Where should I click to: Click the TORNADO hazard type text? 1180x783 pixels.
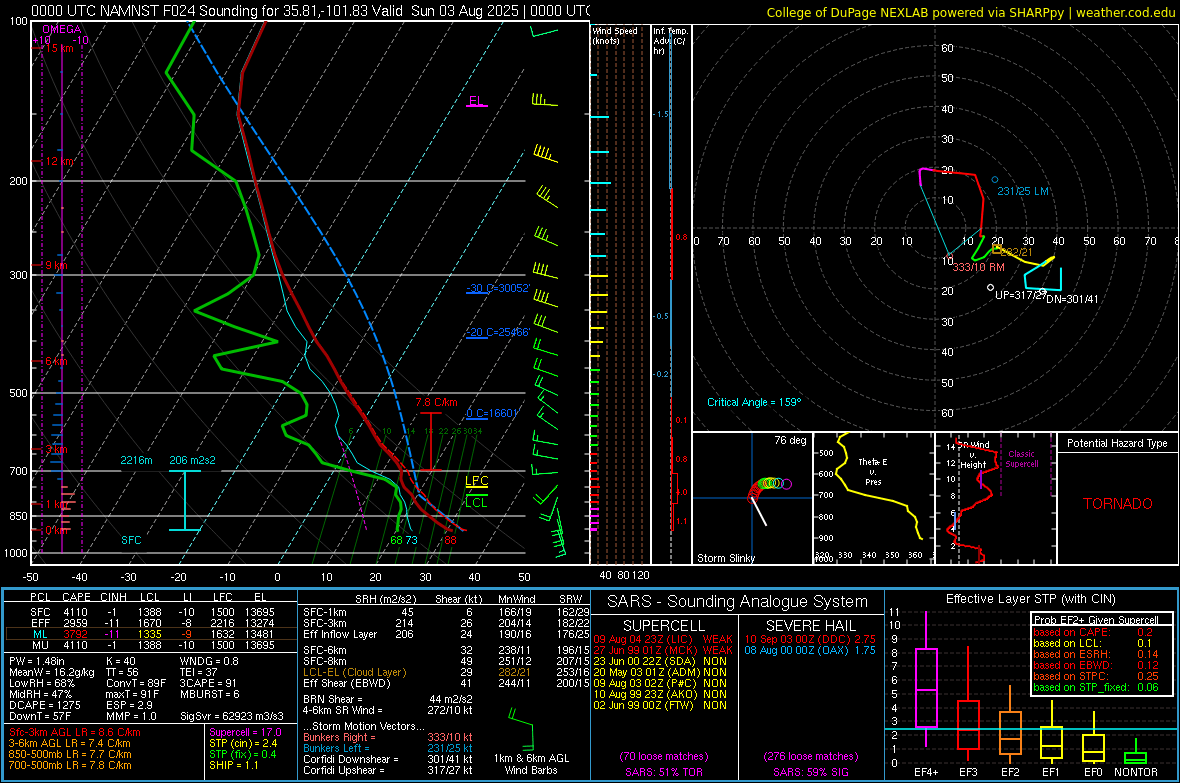pyautogui.click(x=1118, y=504)
